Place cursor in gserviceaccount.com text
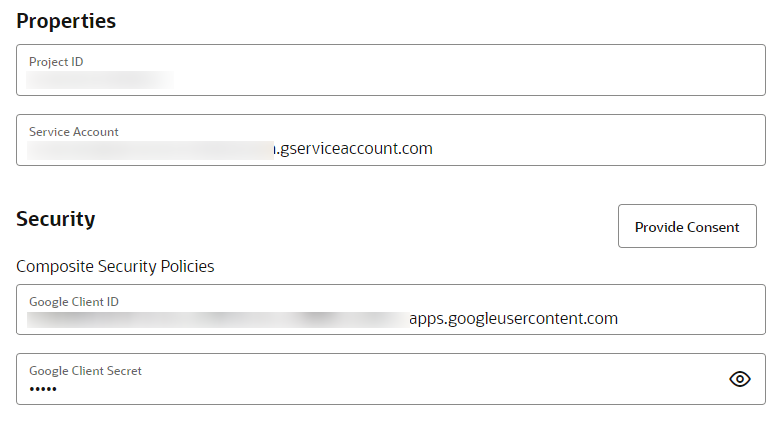 [355, 149]
